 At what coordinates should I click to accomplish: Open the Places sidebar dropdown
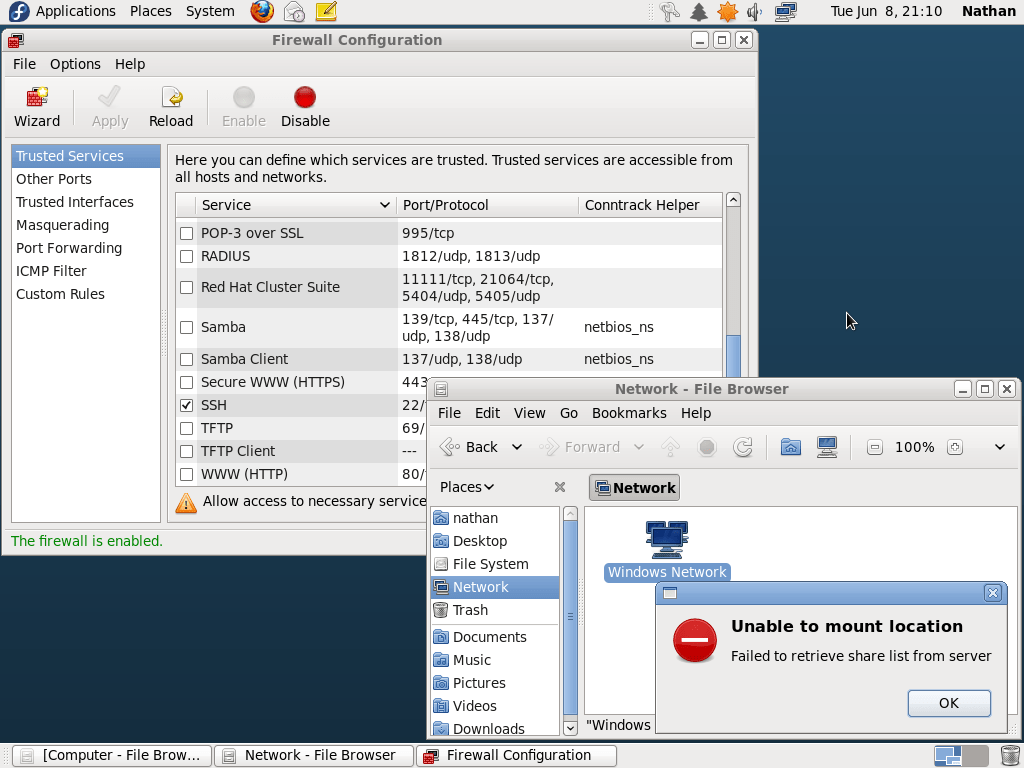(x=466, y=487)
